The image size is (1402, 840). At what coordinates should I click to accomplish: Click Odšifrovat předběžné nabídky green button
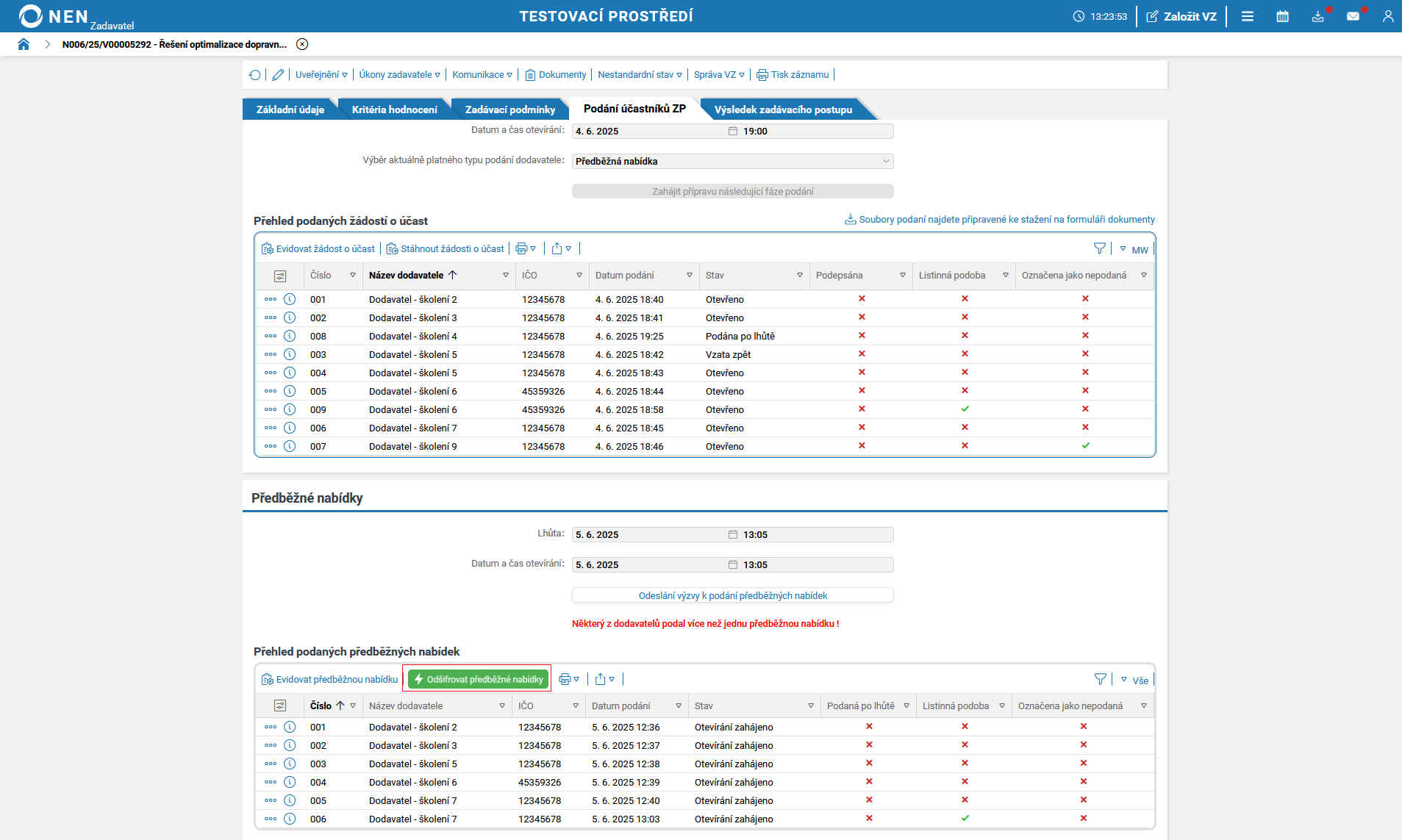(x=479, y=680)
